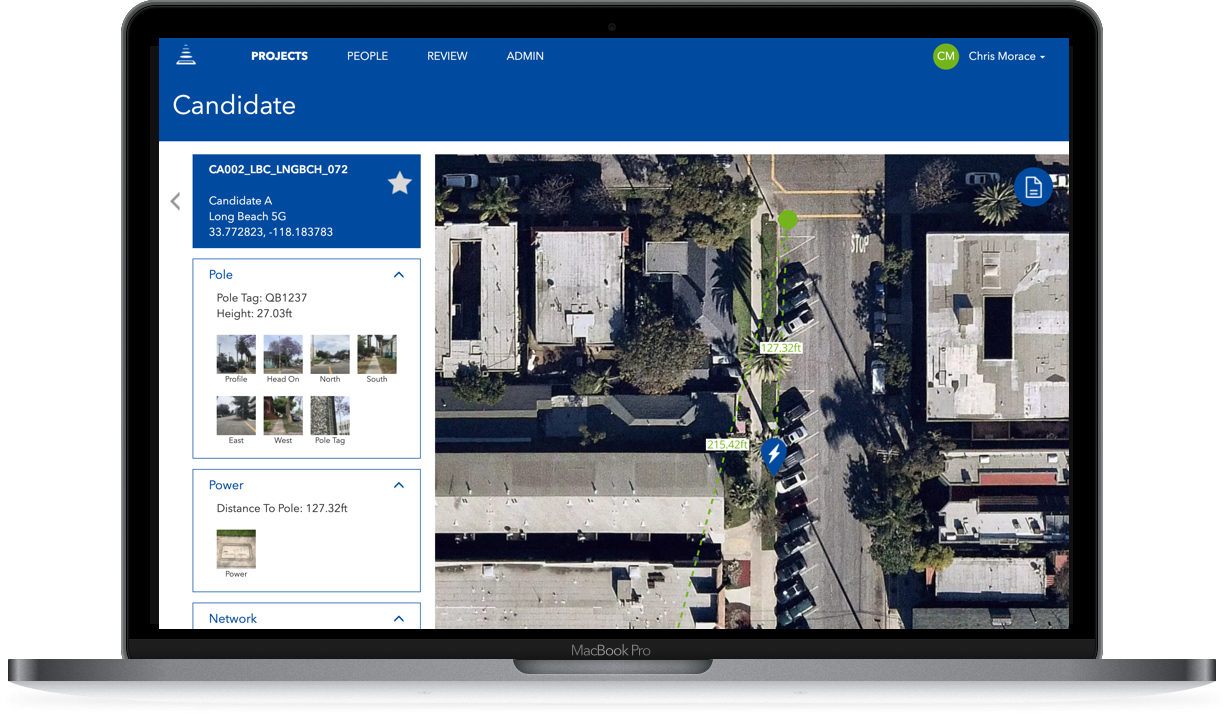The image size is (1228, 714).
Task: View the North pole photo
Action: [330, 354]
